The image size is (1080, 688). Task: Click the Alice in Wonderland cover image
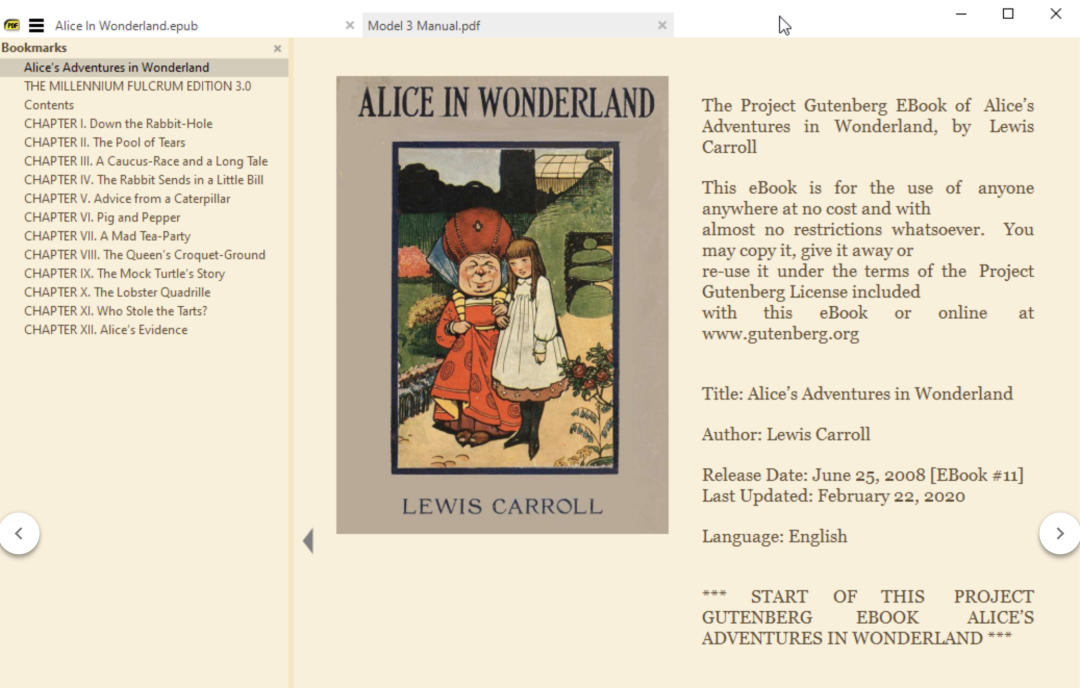(x=502, y=305)
